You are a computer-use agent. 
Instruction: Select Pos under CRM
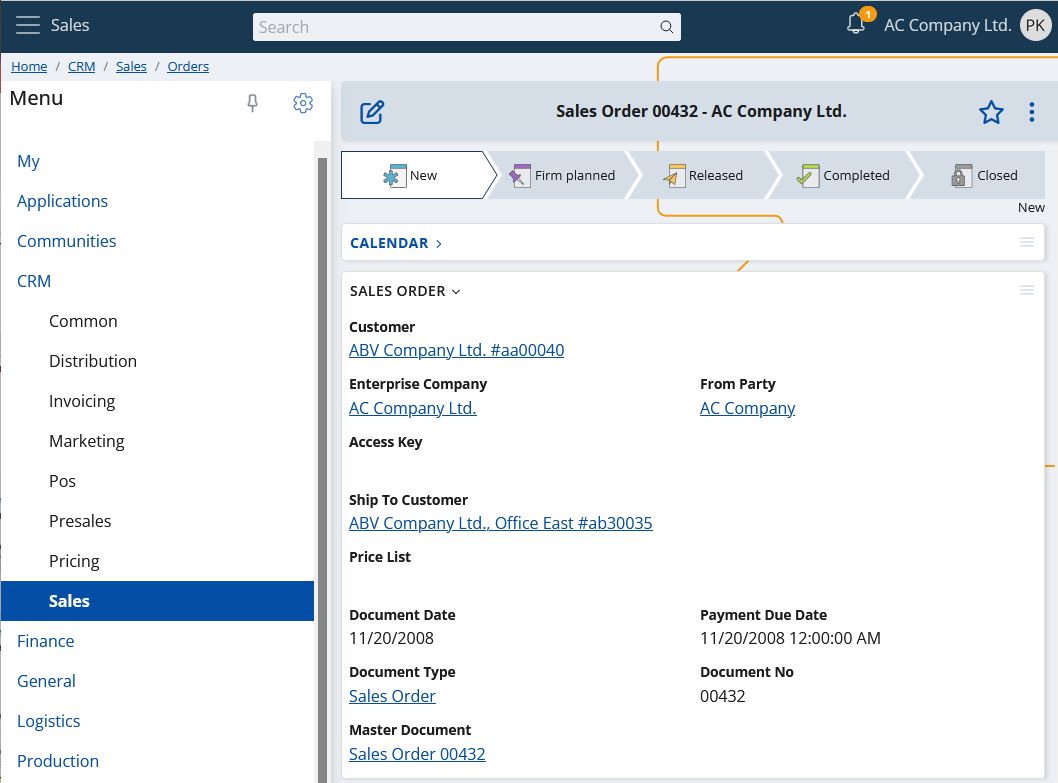click(x=62, y=481)
